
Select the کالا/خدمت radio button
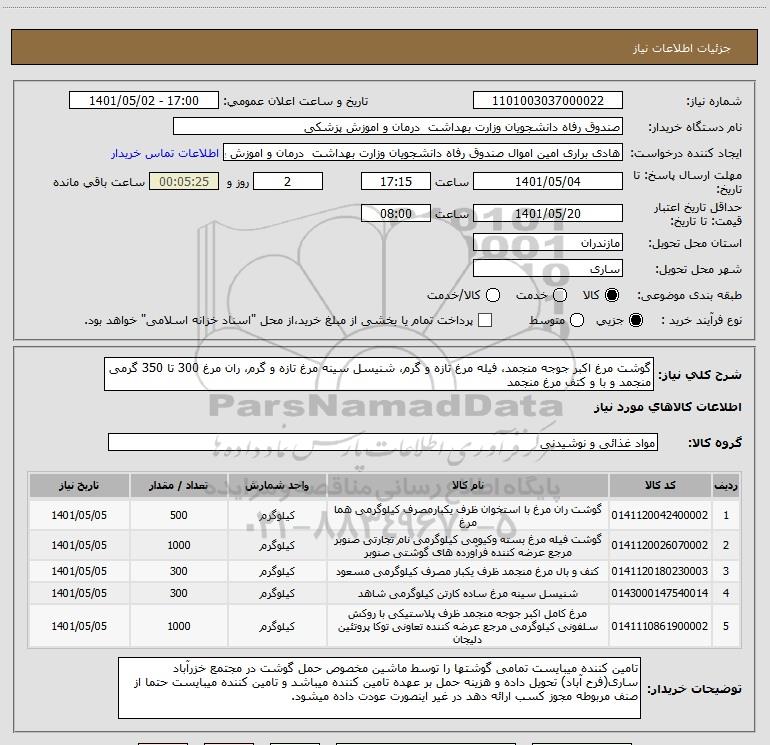[493, 295]
